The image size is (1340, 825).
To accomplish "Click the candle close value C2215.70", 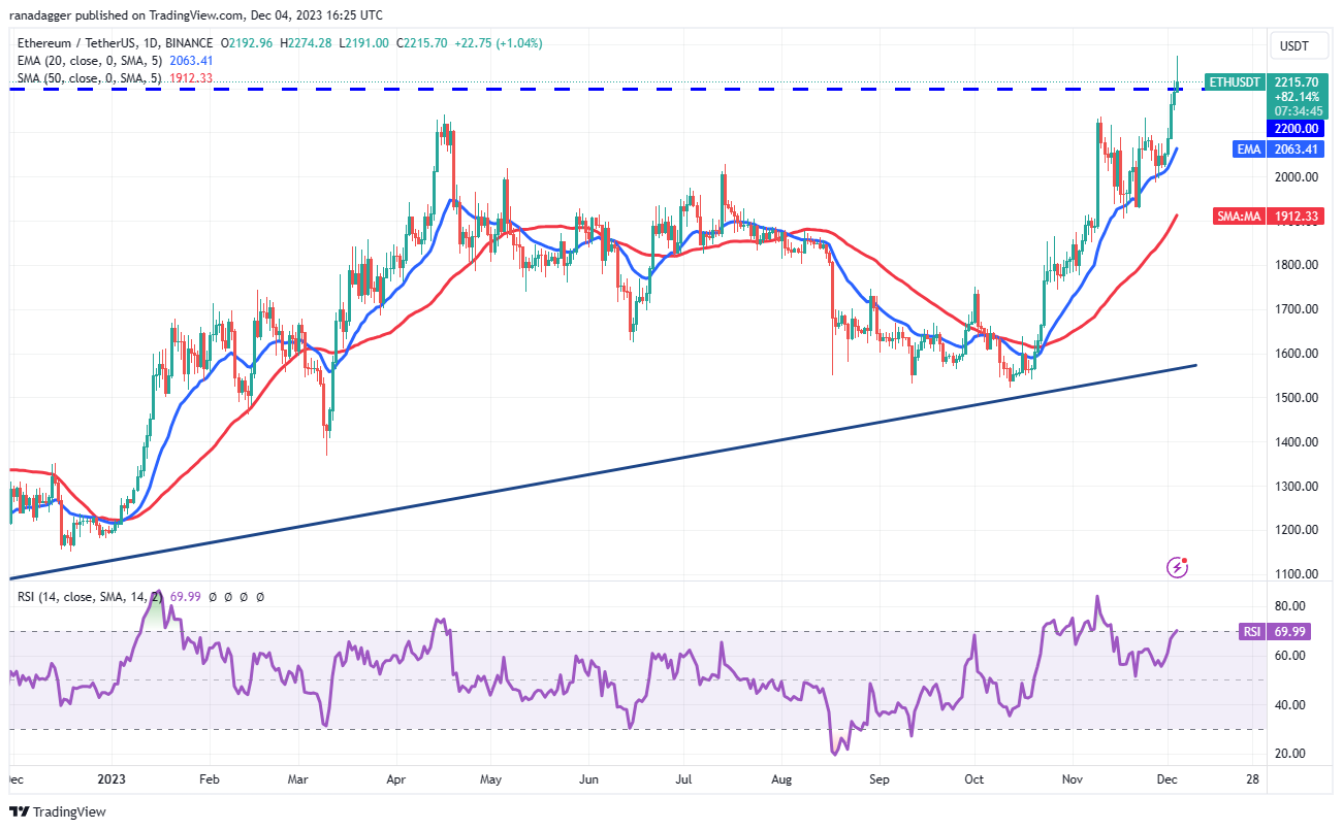I will click(424, 43).
